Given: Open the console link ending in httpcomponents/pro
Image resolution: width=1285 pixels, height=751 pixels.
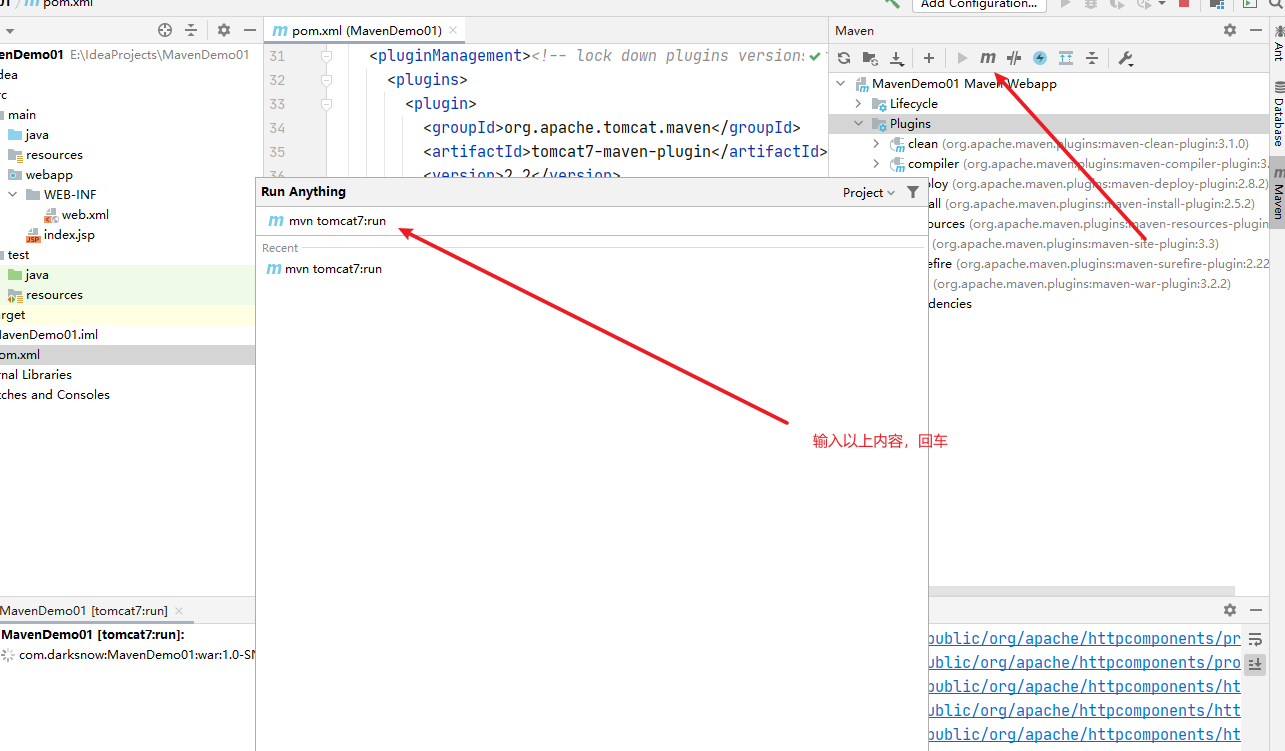Looking at the screenshot, I should coord(1085,663).
